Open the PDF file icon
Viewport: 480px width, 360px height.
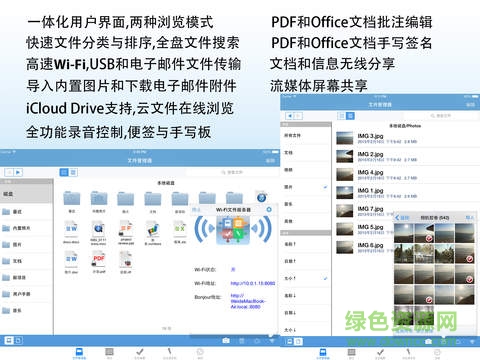point(99,260)
